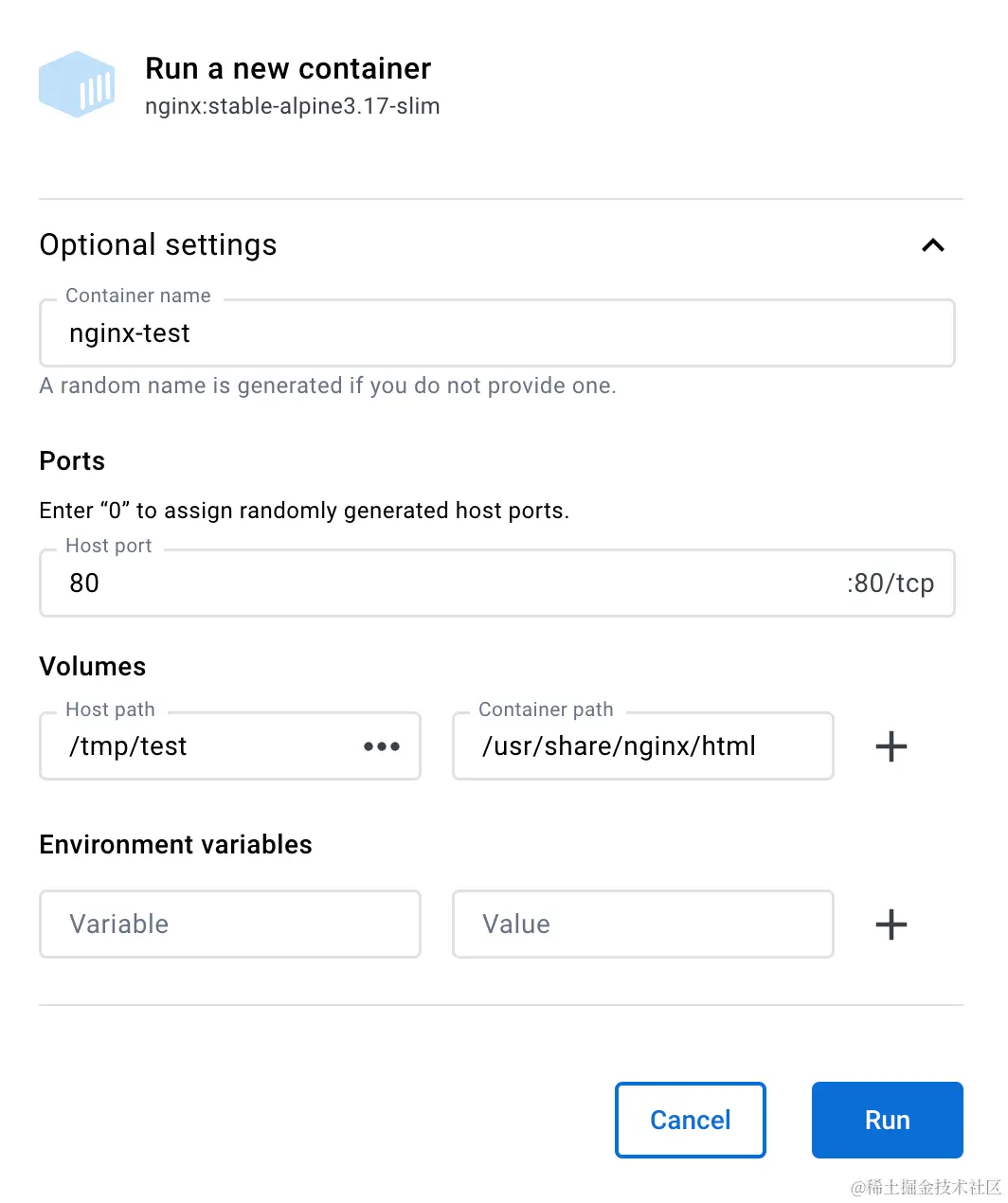Click the nginx:stable-alpine3.17-slim image name
1008x1203 pixels.
(292, 106)
